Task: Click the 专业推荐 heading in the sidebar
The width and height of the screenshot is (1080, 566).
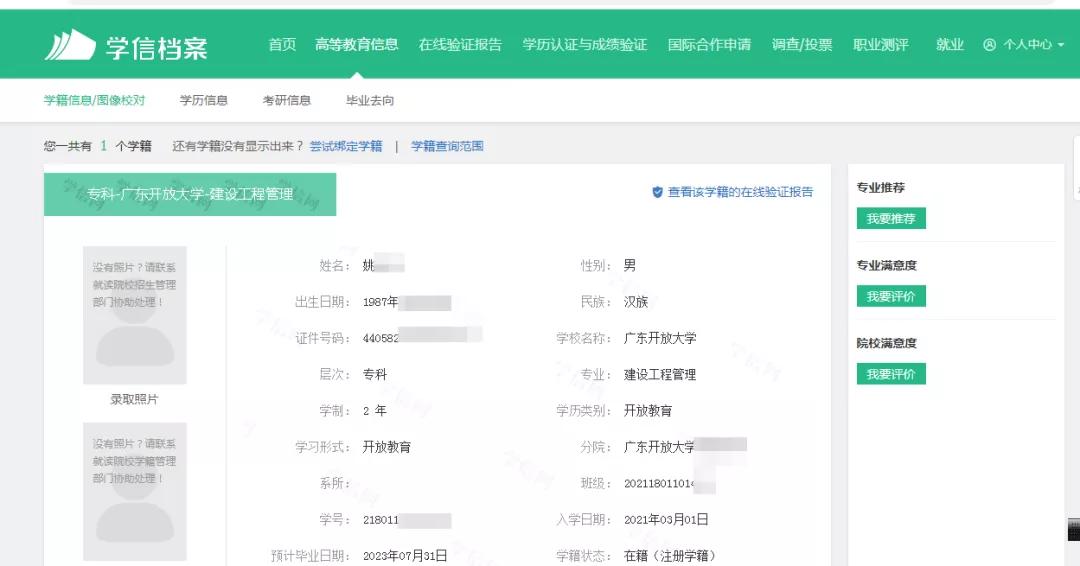Action: click(881, 187)
